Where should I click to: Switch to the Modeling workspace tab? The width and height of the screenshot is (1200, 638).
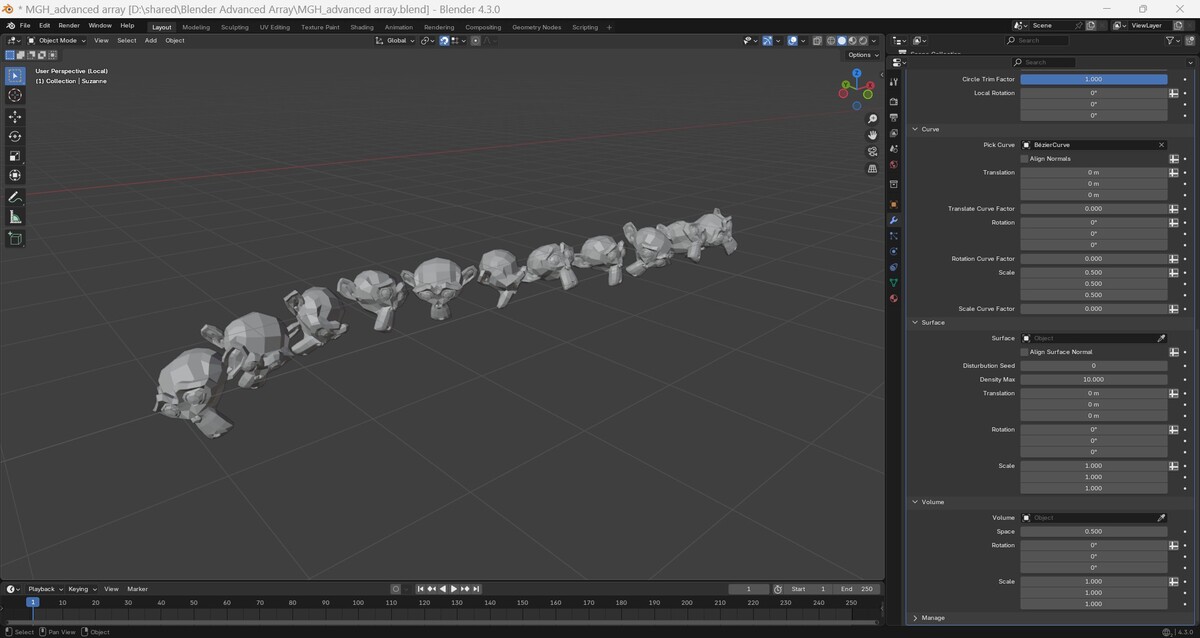(196, 27)
